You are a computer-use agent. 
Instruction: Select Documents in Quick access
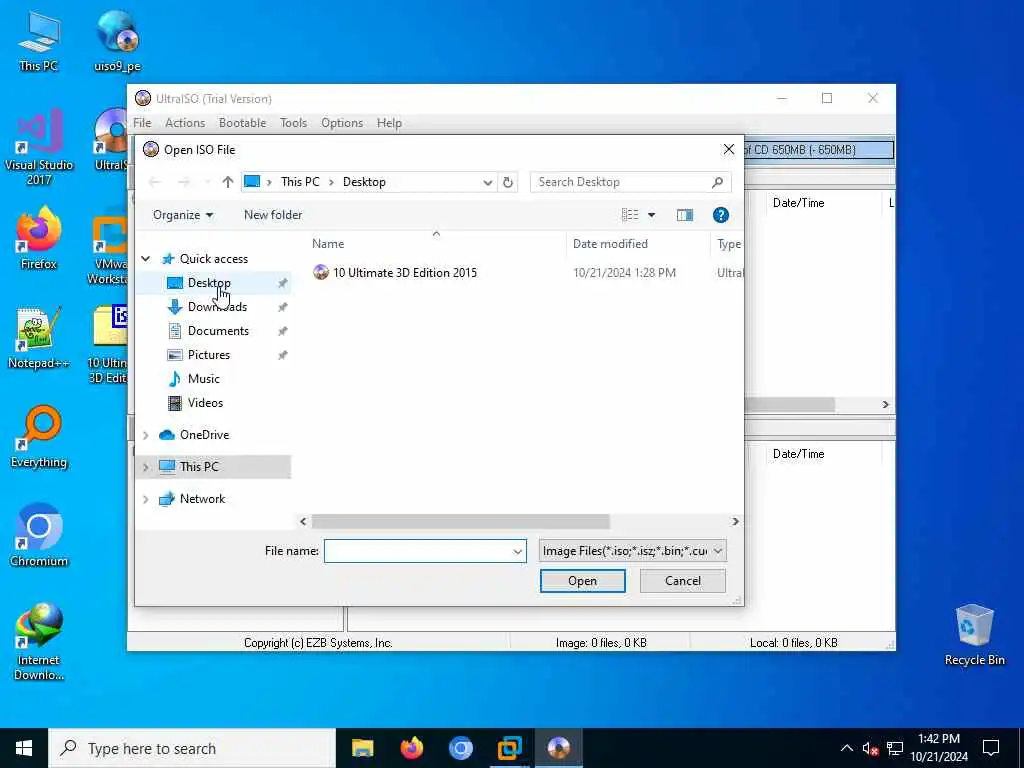[218, 331]
